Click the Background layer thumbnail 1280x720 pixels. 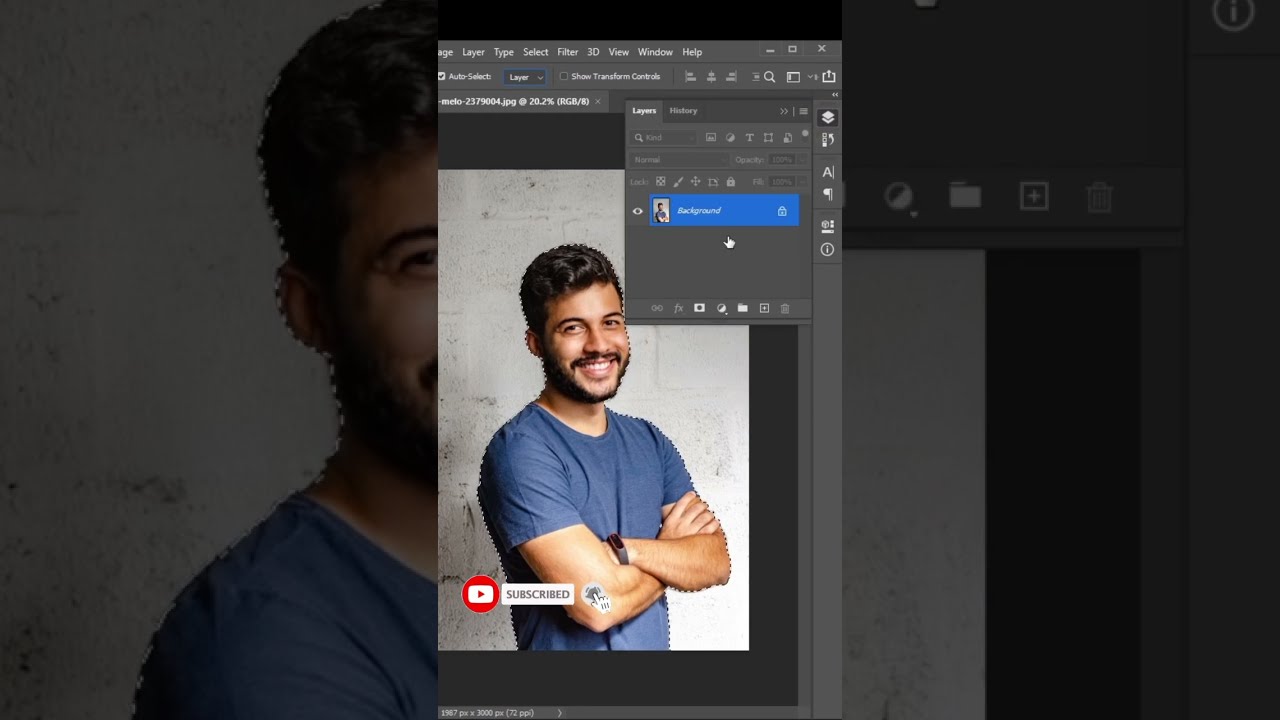point(661,211)
